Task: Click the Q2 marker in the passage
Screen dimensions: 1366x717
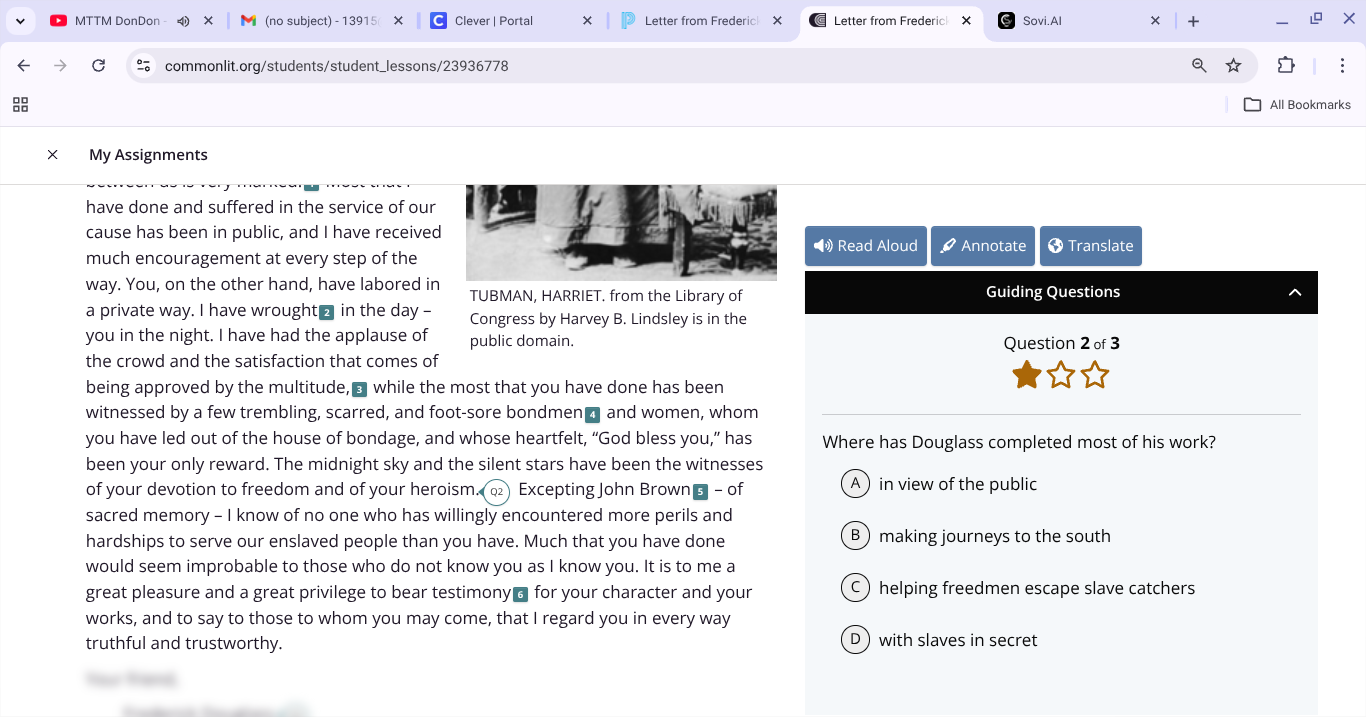Action: [x=496, y=492]
